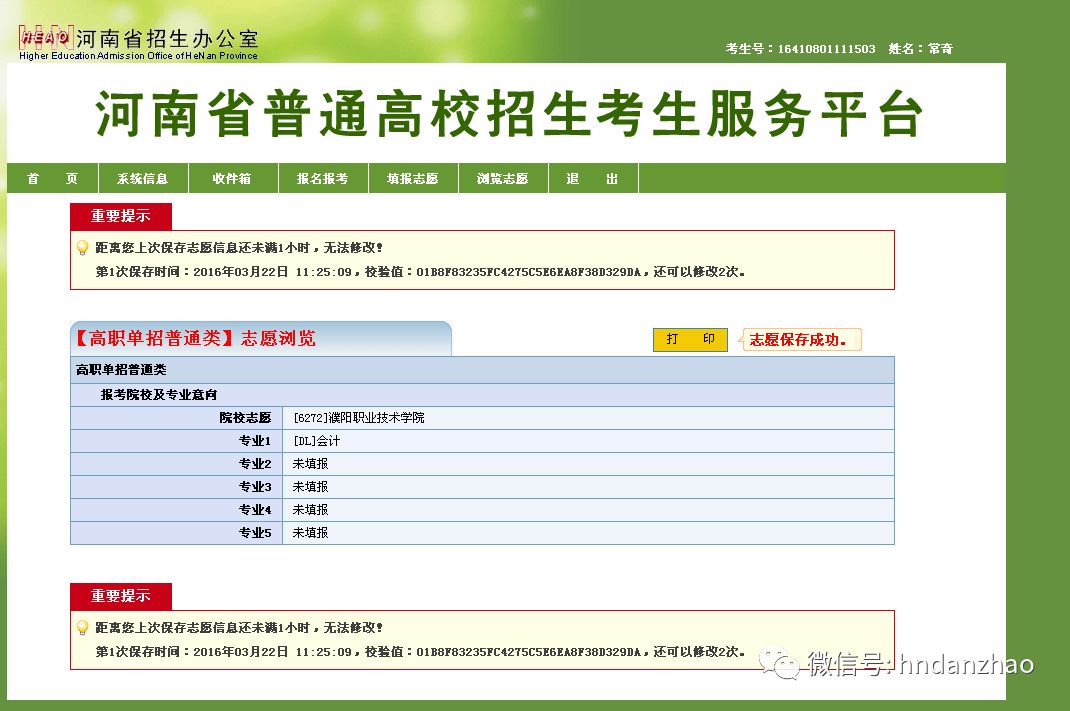Open the 收件箱 inbox menu
This screenshot has width=1070, height=711.
click(x=232, y=179)
